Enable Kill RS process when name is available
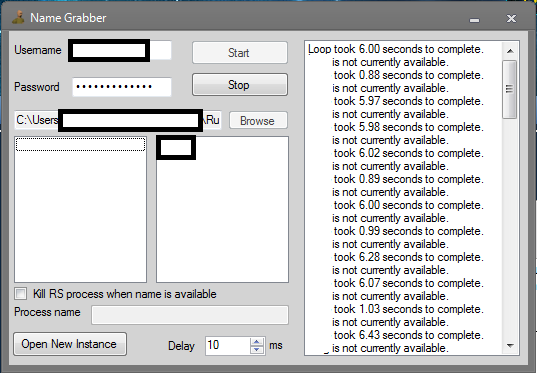 tap(21, 294)
